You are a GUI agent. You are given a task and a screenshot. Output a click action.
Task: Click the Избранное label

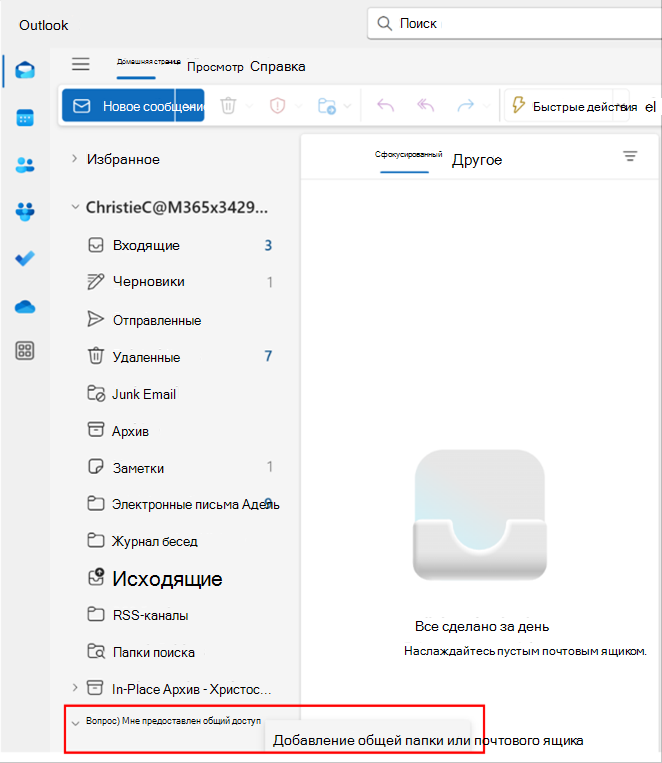[x=123, y=159]
